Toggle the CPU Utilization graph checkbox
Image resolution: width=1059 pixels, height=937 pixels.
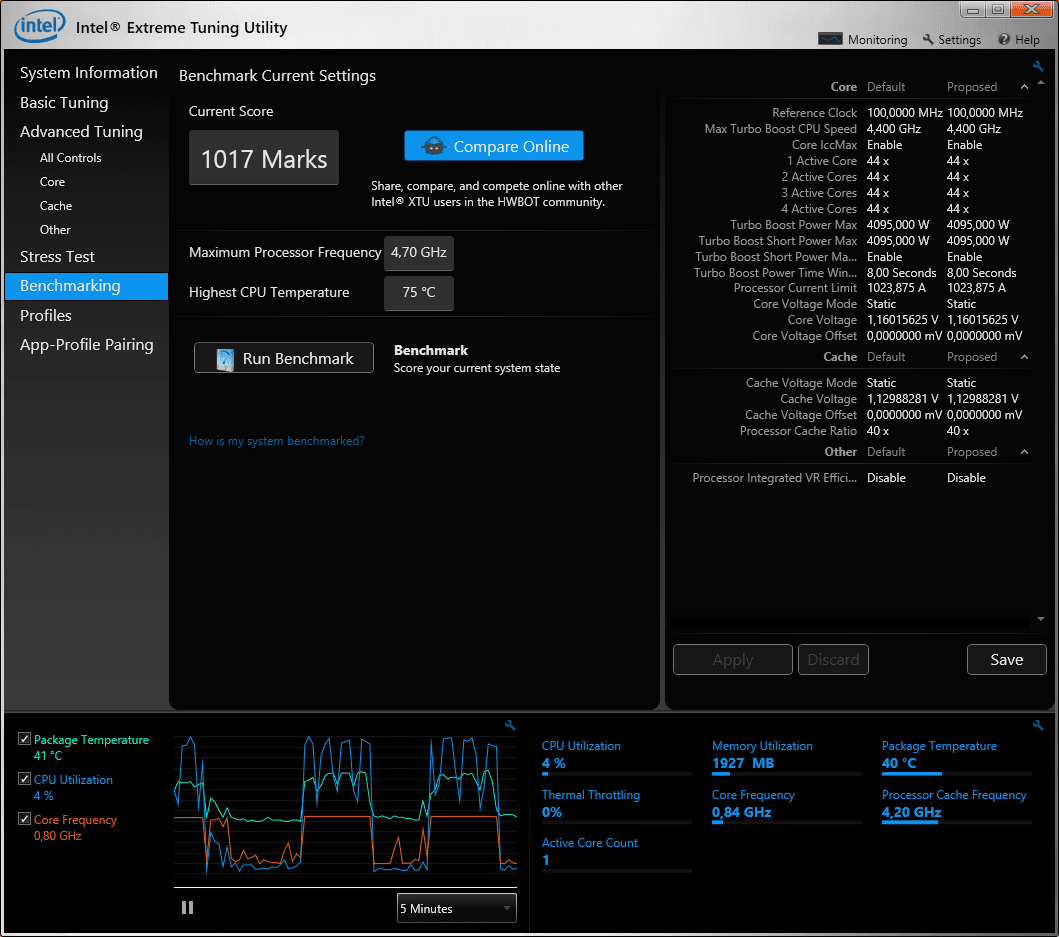coord(24,779)
